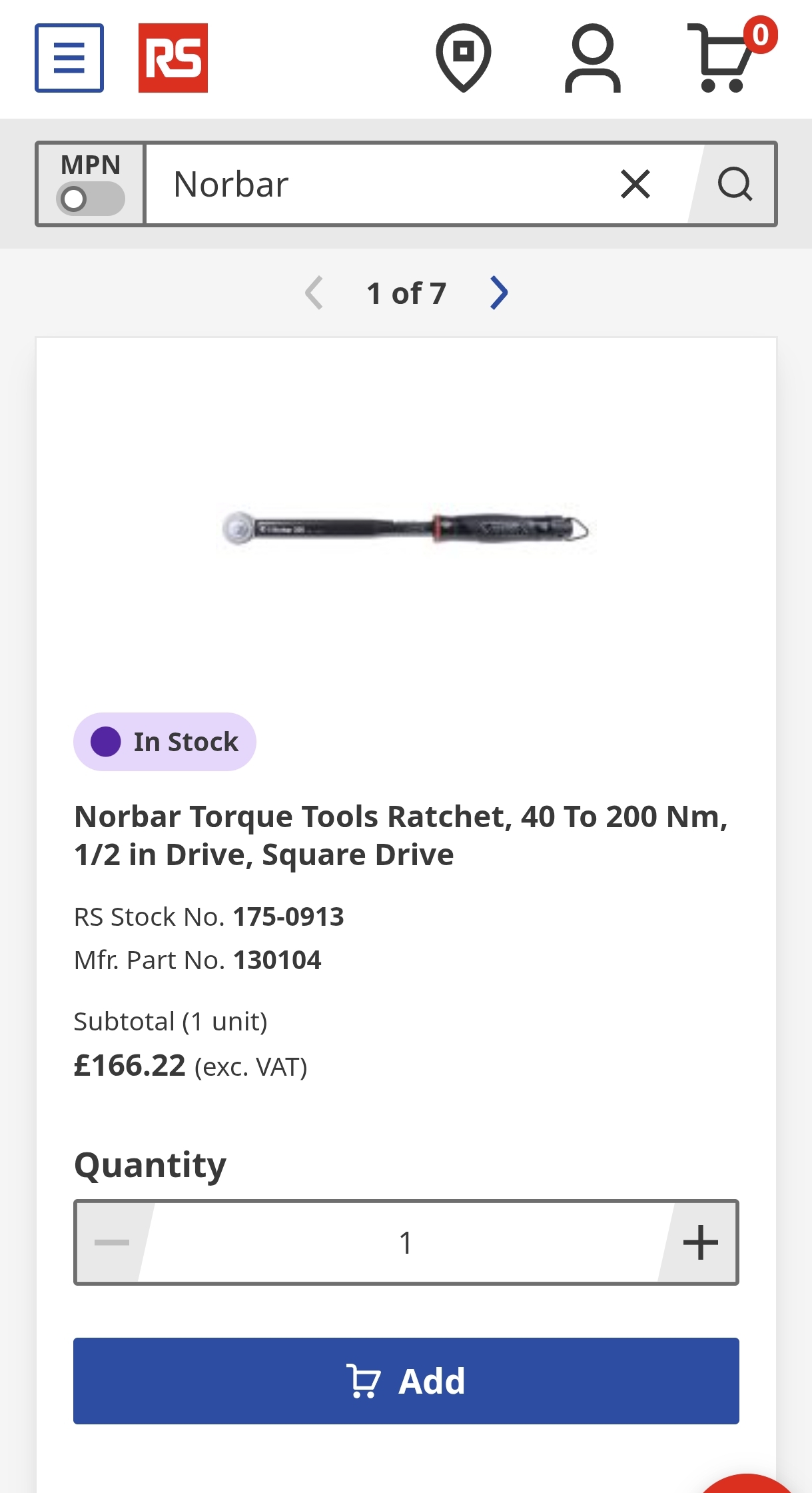Click the RS Stock No. 175-0913
This screenshot has width=812, height=1493.
(288, 917)
